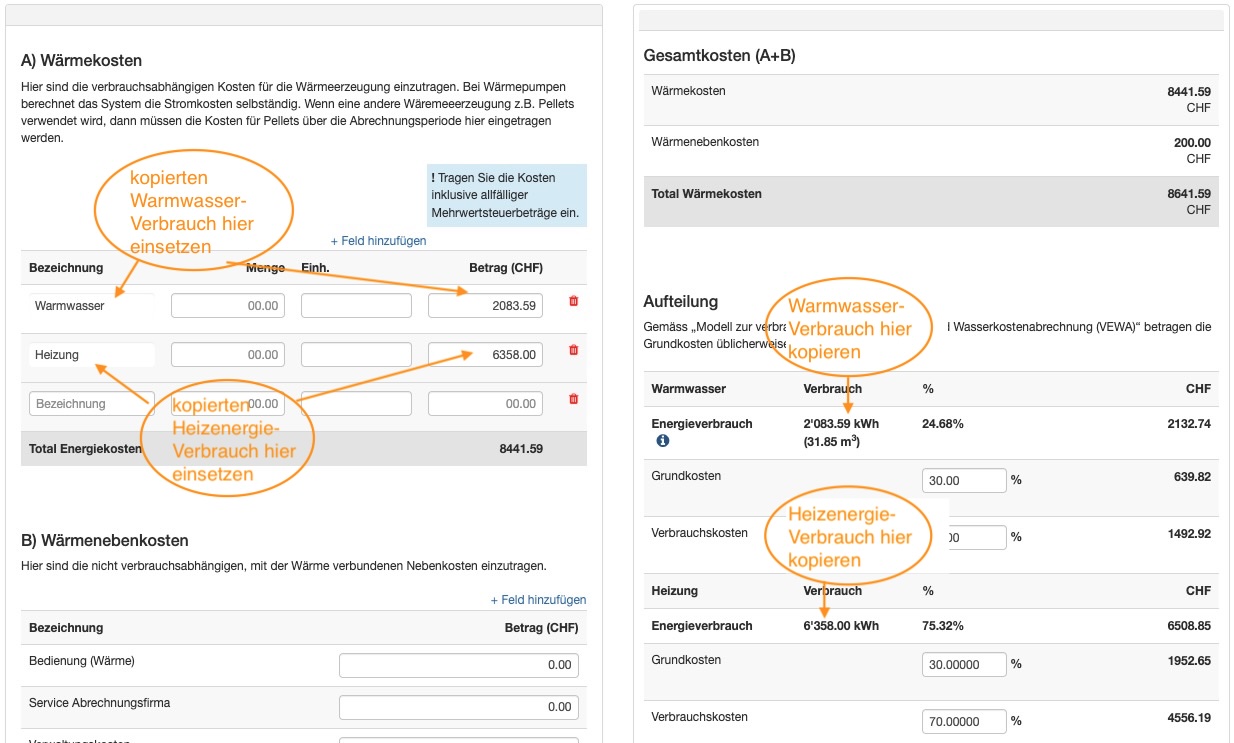The width and height of the screenshot is (1234, 743).
Task: Click the Warmwasser Betrag field 2083.59
Action: 485,305
